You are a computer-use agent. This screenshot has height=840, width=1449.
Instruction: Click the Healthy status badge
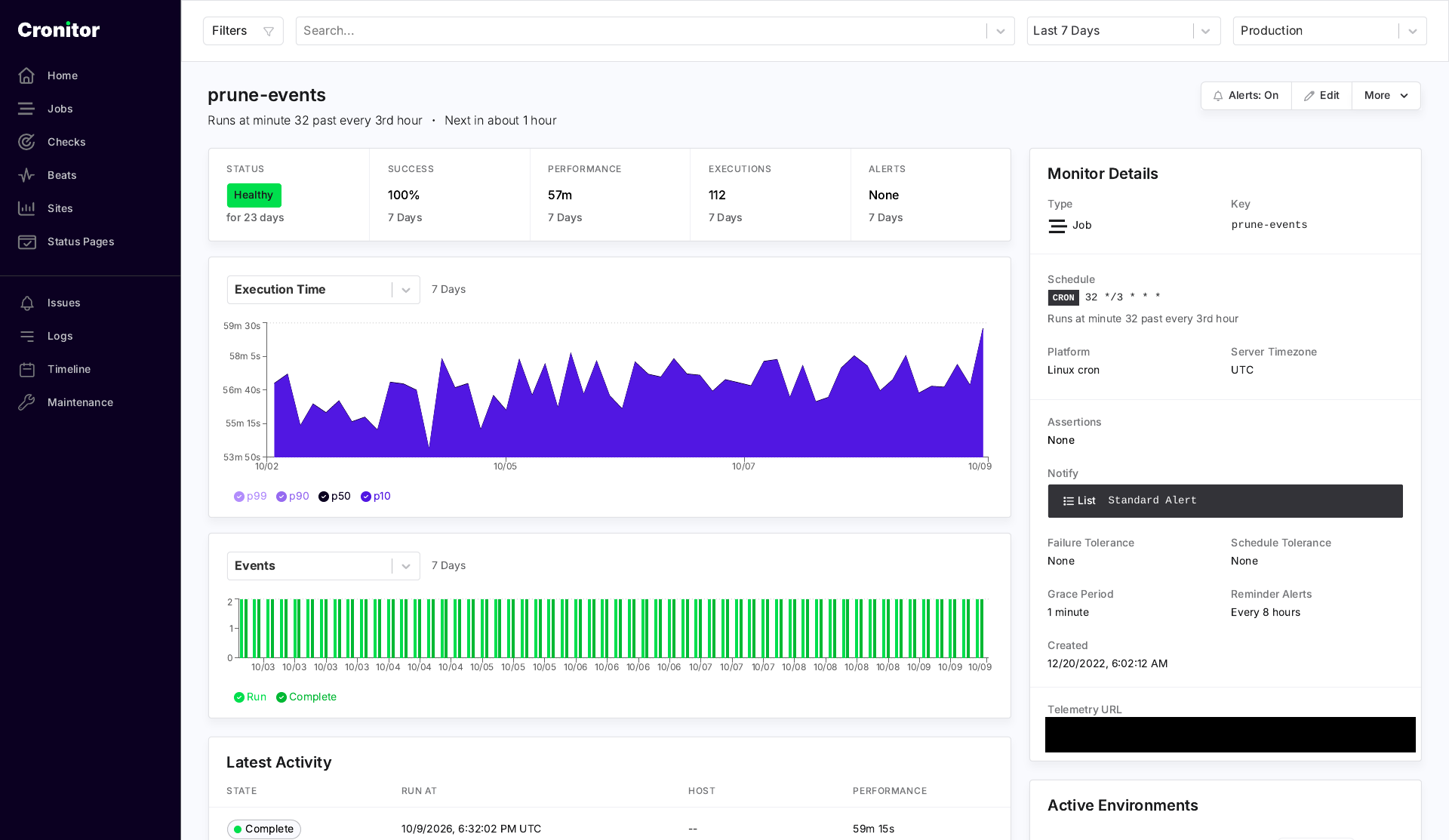pyautogui.click(x=254, y=195)
